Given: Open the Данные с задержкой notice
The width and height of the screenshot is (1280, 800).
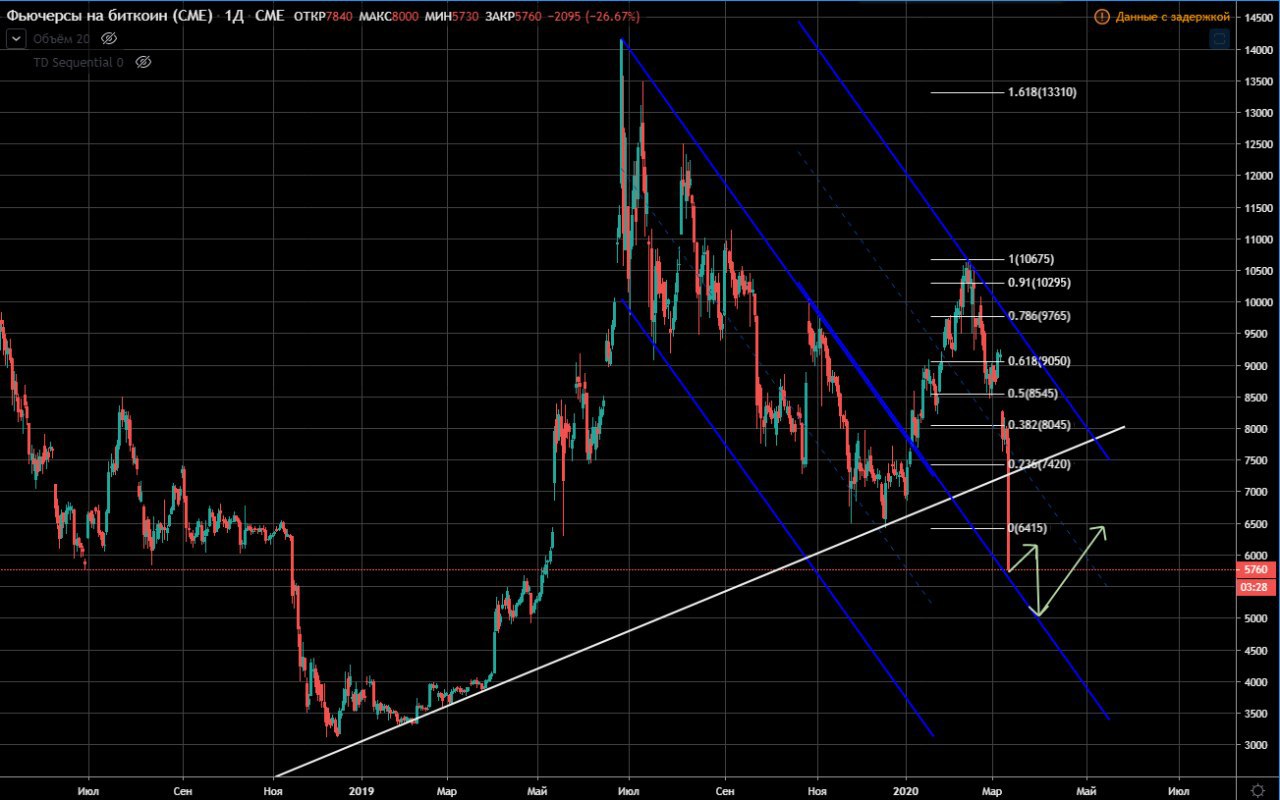Looking at the screenshot, I should tap(1172, 17).
